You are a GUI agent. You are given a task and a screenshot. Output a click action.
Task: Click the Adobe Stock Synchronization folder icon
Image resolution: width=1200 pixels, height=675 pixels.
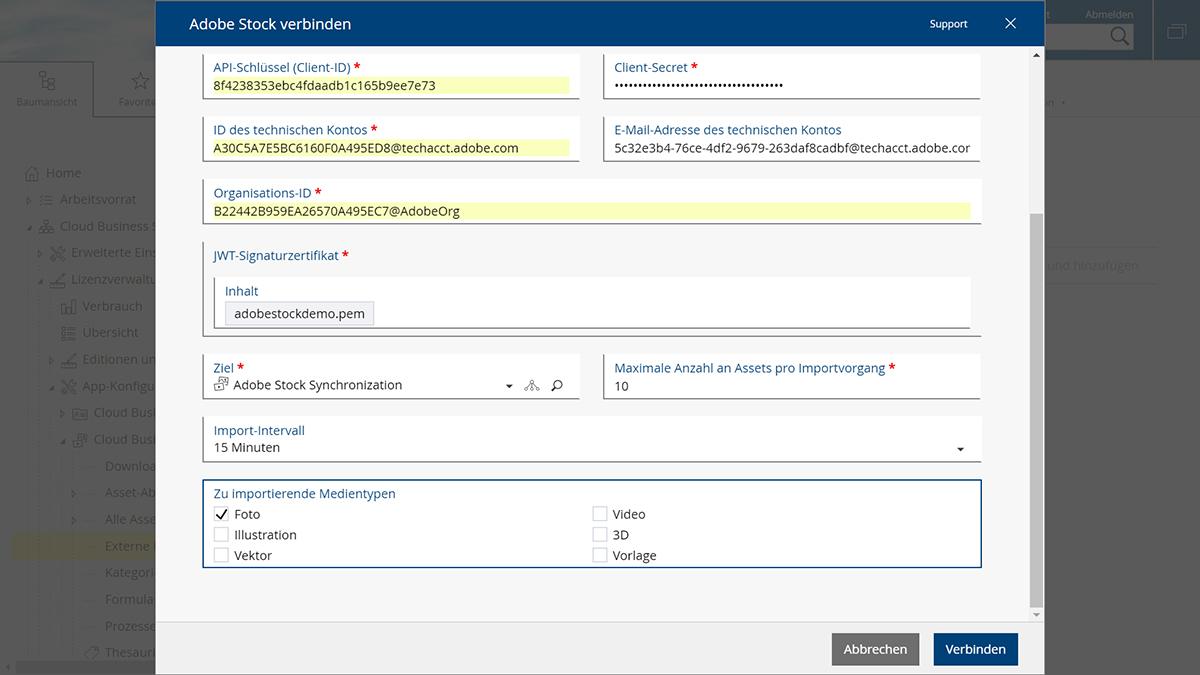point(221,385)
